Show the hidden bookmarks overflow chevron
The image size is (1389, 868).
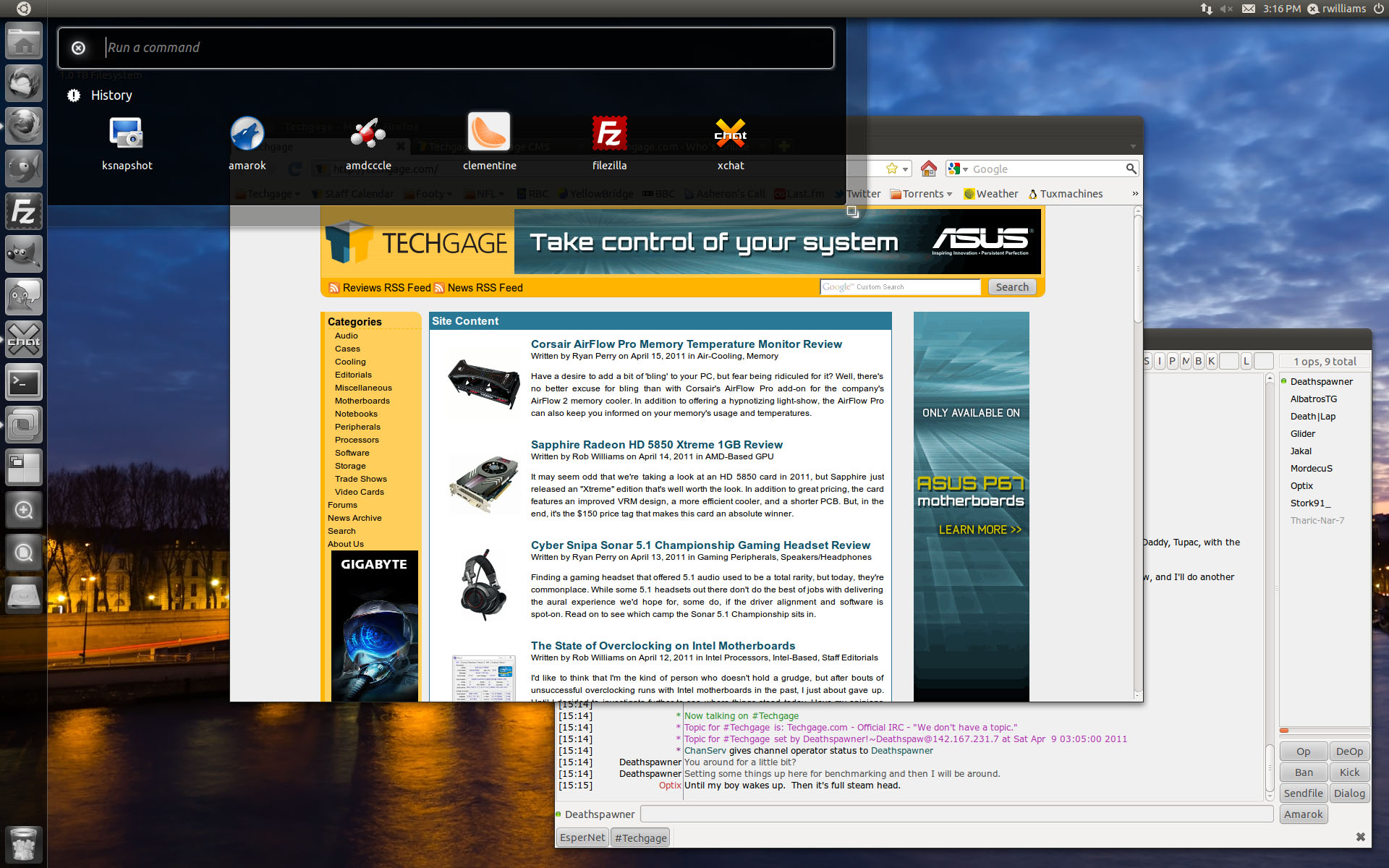point(1135,194)
